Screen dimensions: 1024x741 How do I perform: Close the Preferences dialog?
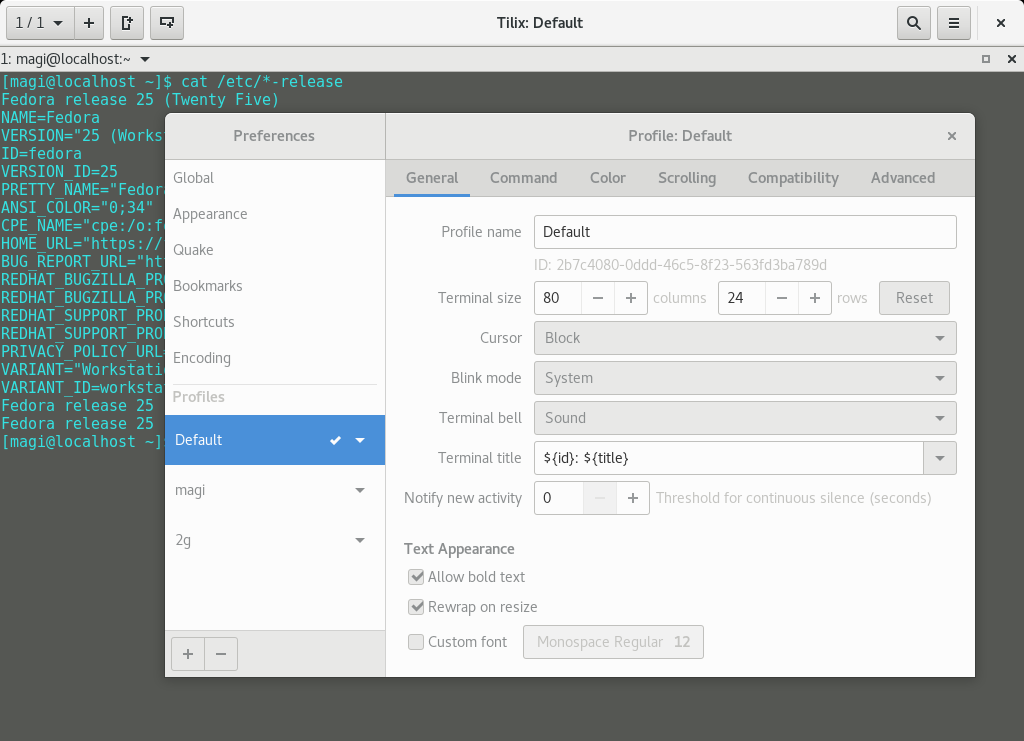tap(952, 136)
